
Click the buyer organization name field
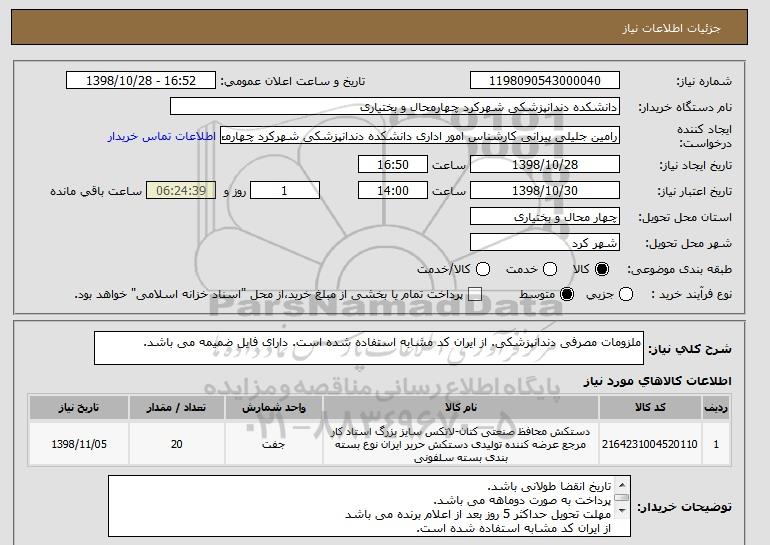tap(395, 107)
